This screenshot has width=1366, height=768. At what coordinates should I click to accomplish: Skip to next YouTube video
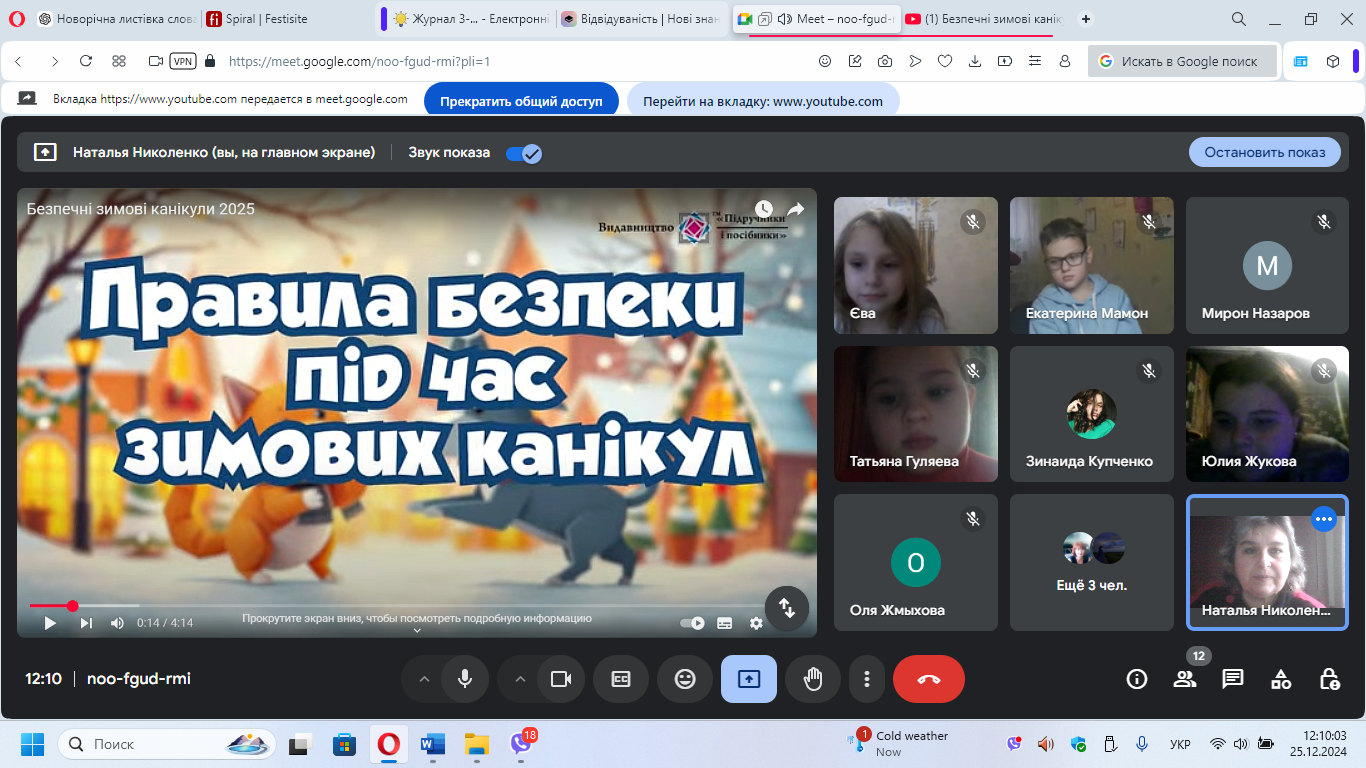86,623
